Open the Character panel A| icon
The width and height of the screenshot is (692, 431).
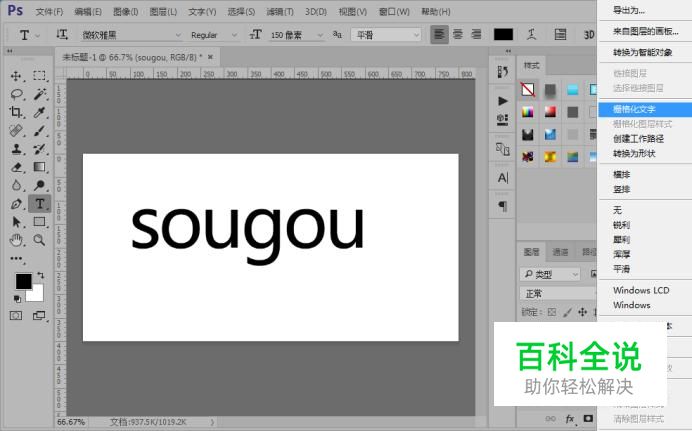pos(503,178)
